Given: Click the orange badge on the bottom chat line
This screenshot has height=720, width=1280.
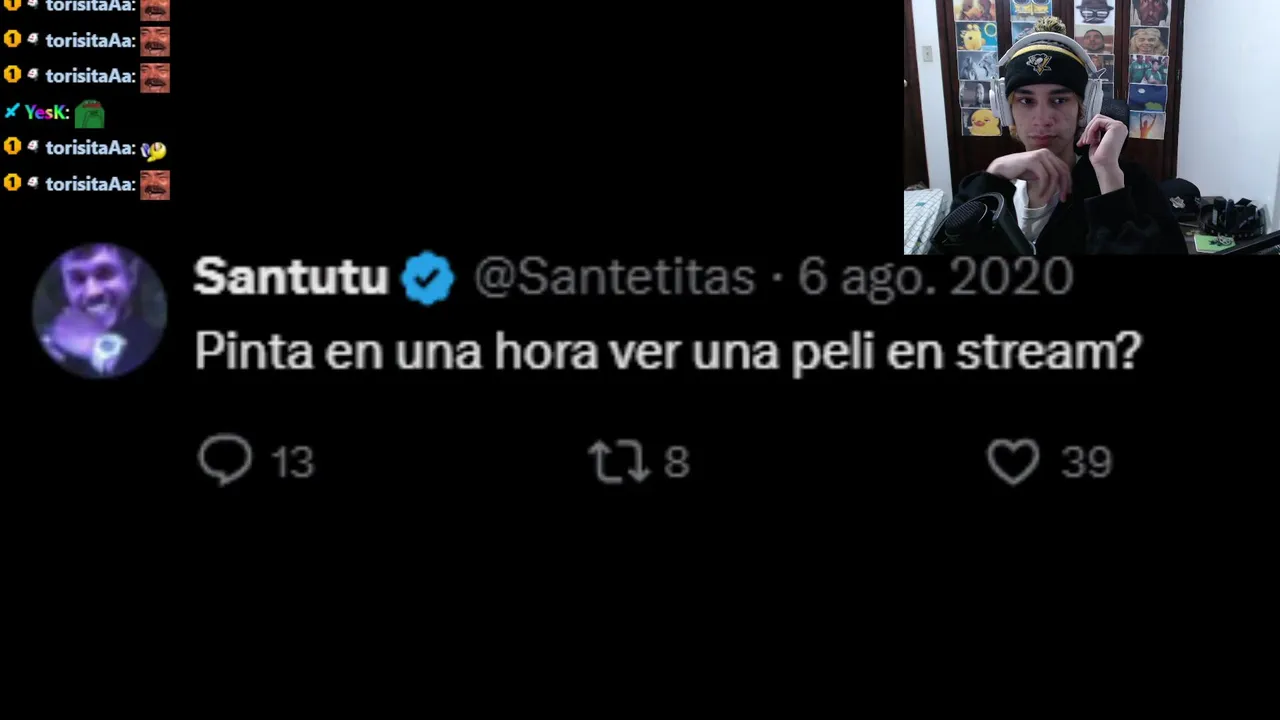Looking at the screenshot, I should click(x=12, y=183).
